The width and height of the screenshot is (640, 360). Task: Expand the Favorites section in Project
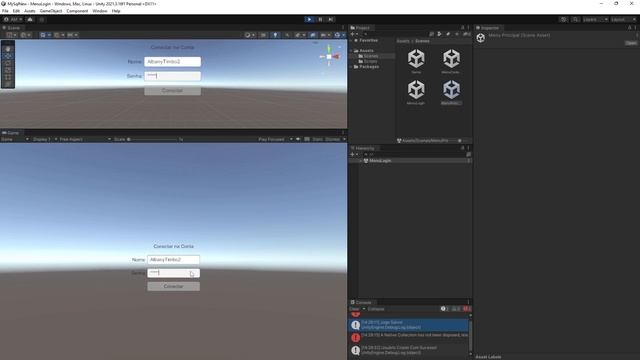coord(351,40)
